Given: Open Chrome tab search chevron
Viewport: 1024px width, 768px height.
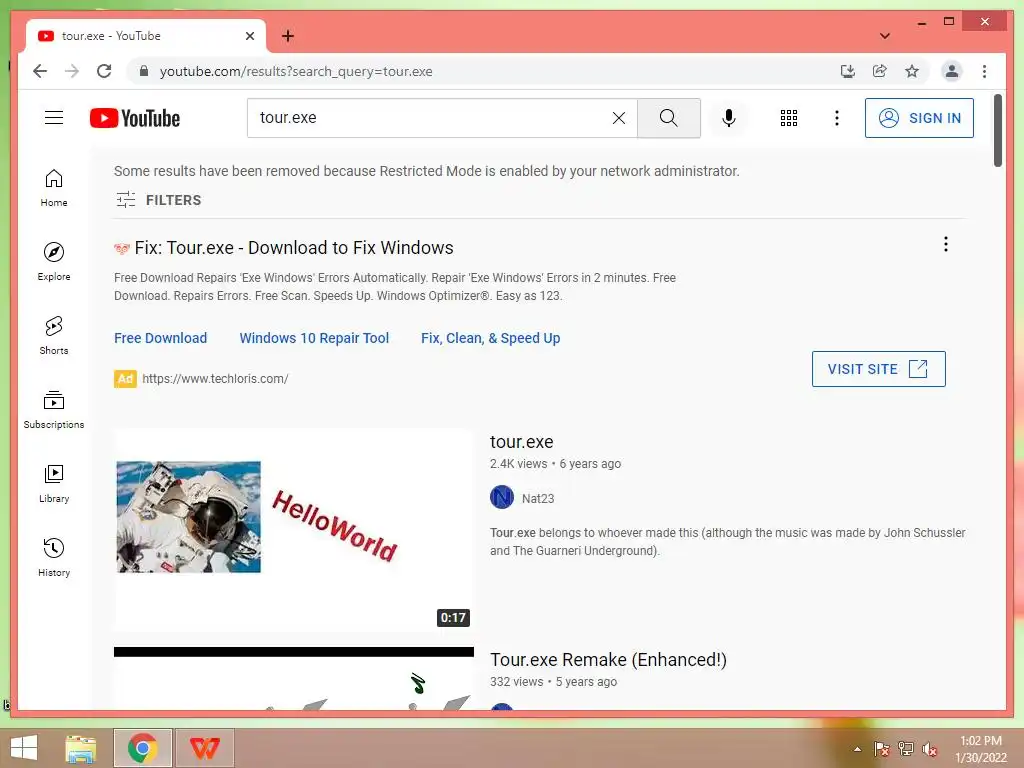Looking at the screenshot, I should pos(885,36).
